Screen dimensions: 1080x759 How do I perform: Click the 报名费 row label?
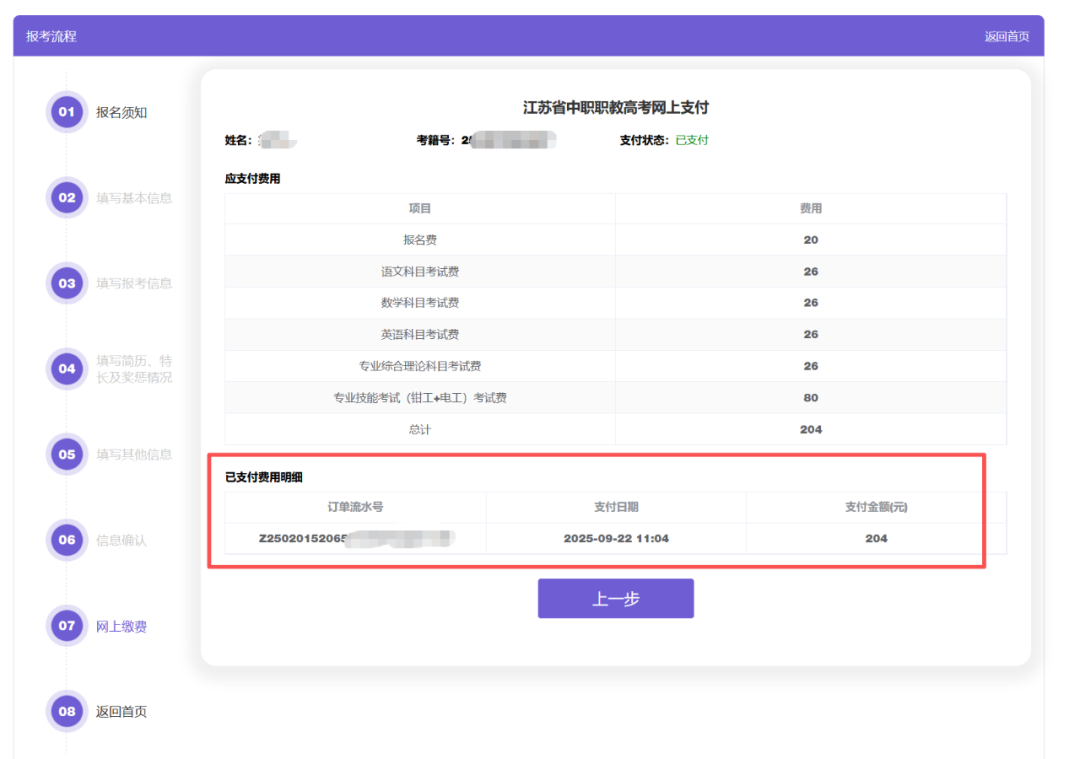tap(419, 240)
